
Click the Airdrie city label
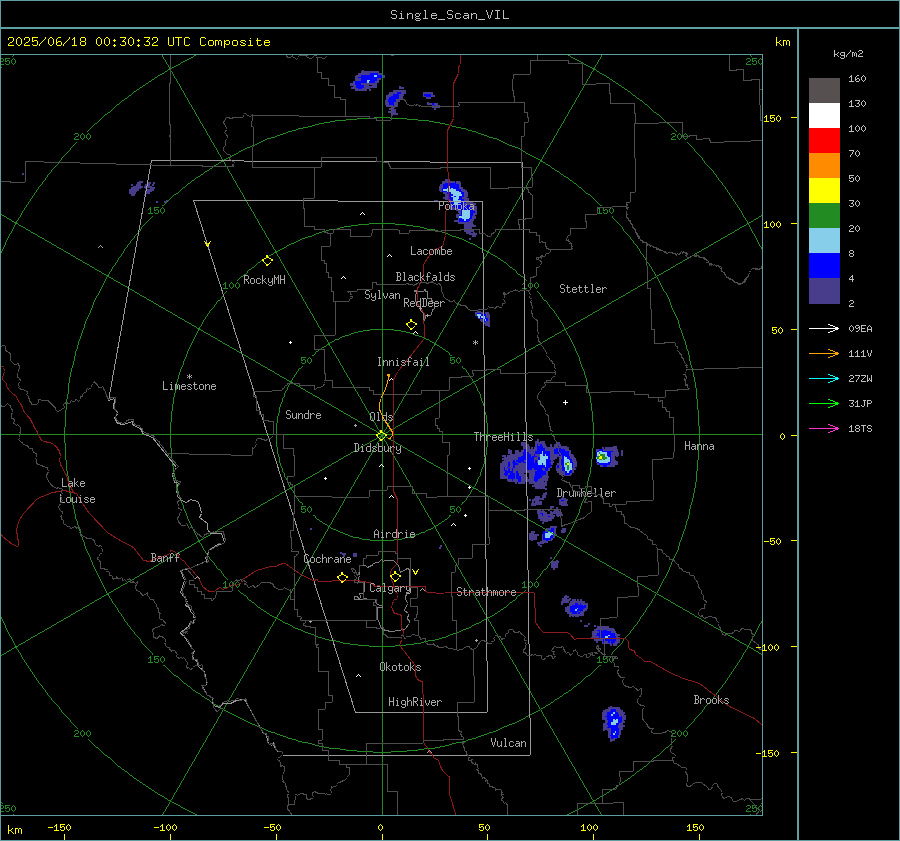tap(394, 534)
